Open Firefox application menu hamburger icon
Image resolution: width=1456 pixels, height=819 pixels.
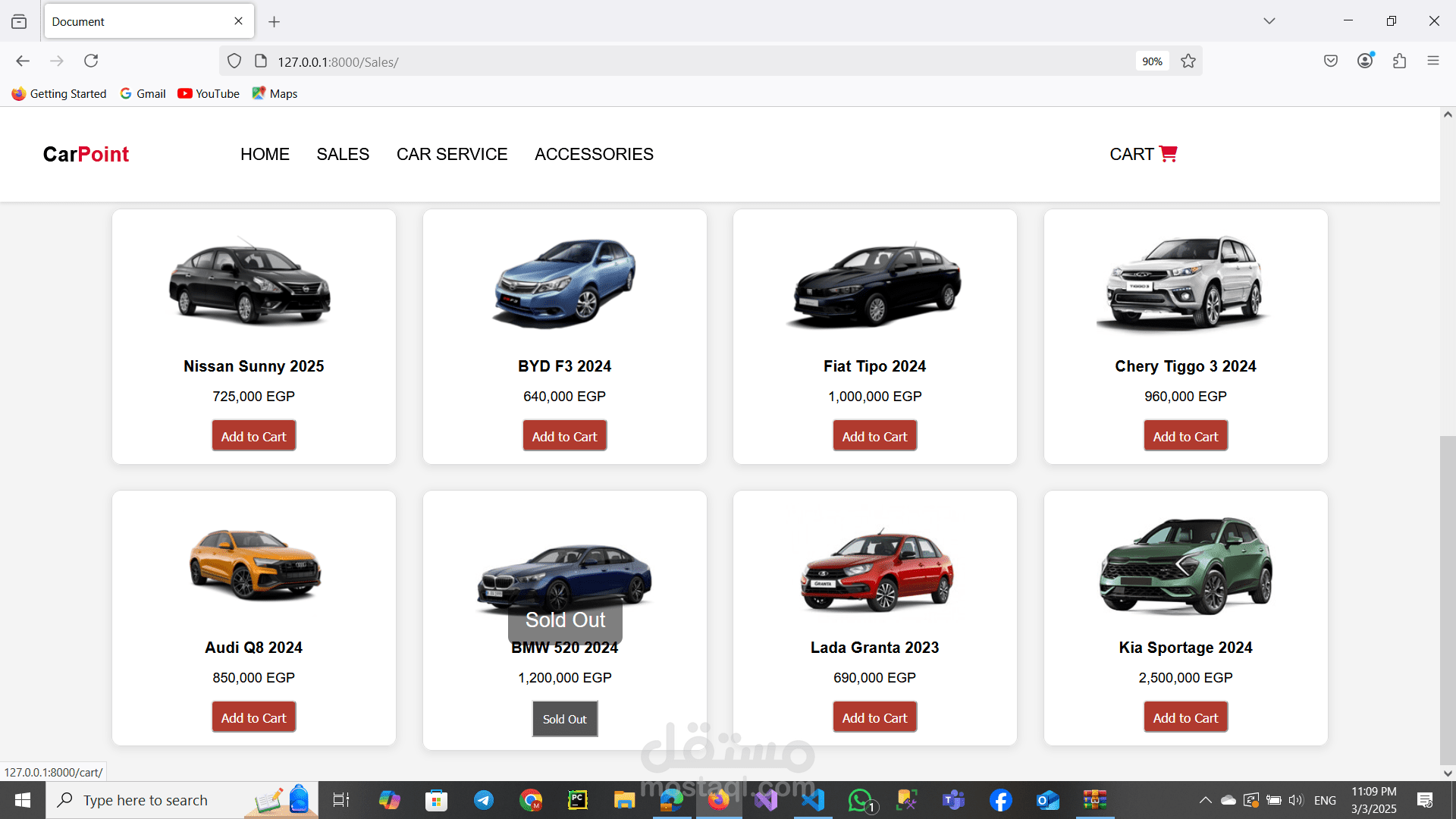tap(1432, 61)
